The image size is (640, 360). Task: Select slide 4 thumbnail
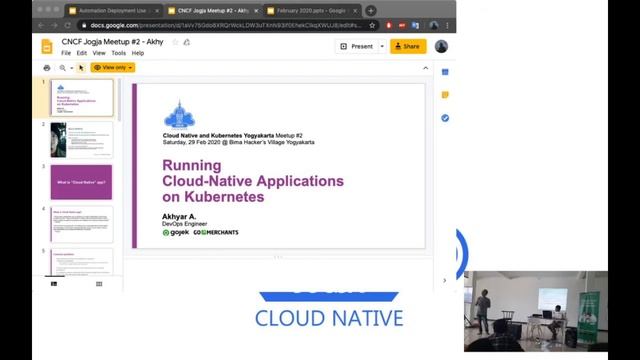tap(82, 224)
